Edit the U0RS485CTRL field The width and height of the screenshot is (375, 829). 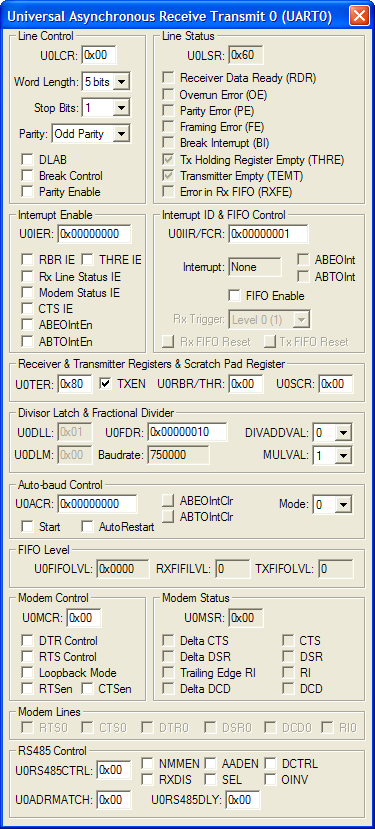[114, 770]
